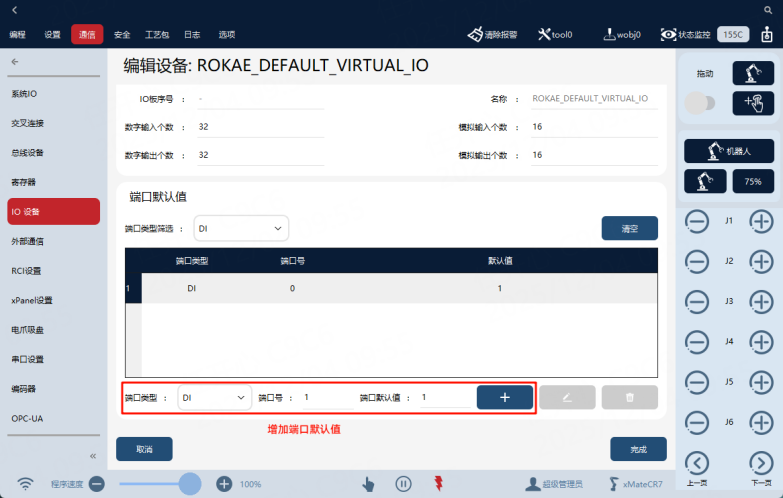This screenshot has width=783, height=498.
Task: Click the plus button to add port default
Action: (x=505, y=397)
